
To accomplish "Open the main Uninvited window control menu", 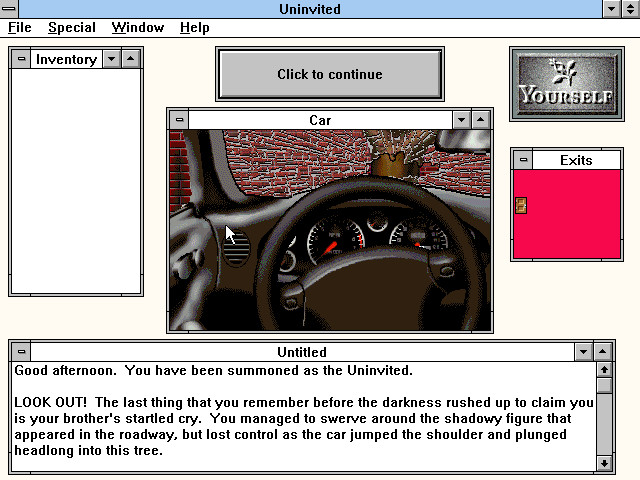I will (9, 9).
